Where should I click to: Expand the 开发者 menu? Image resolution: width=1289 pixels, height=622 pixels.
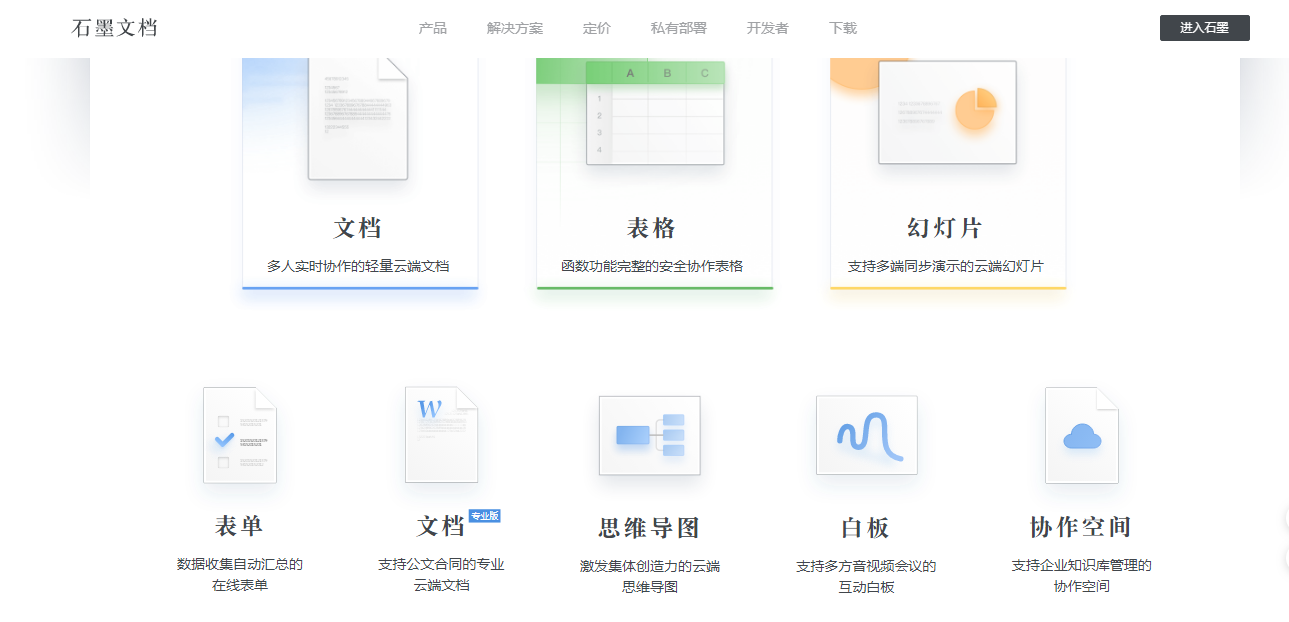[x=768, y=28]
